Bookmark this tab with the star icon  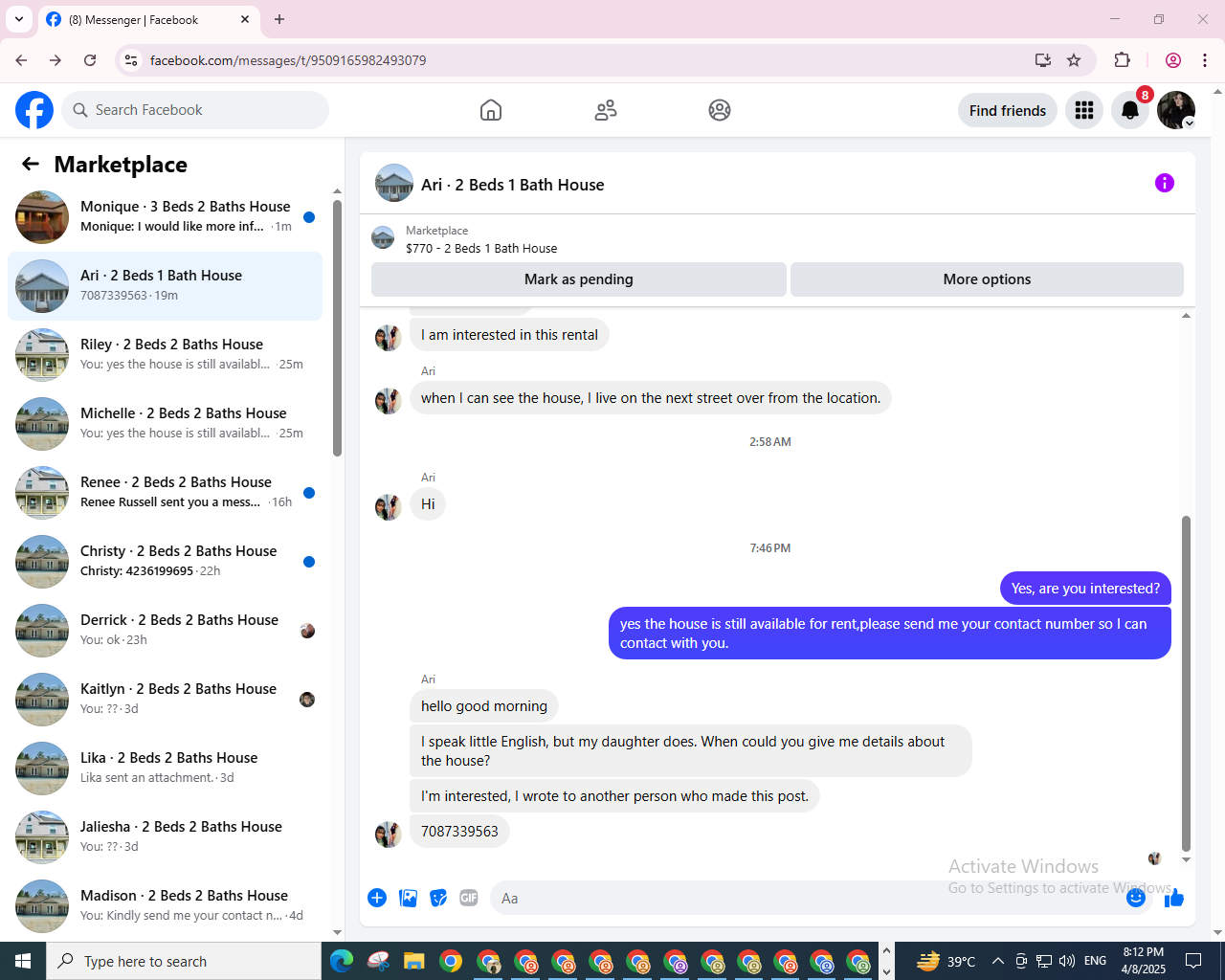pos(1074,60)
